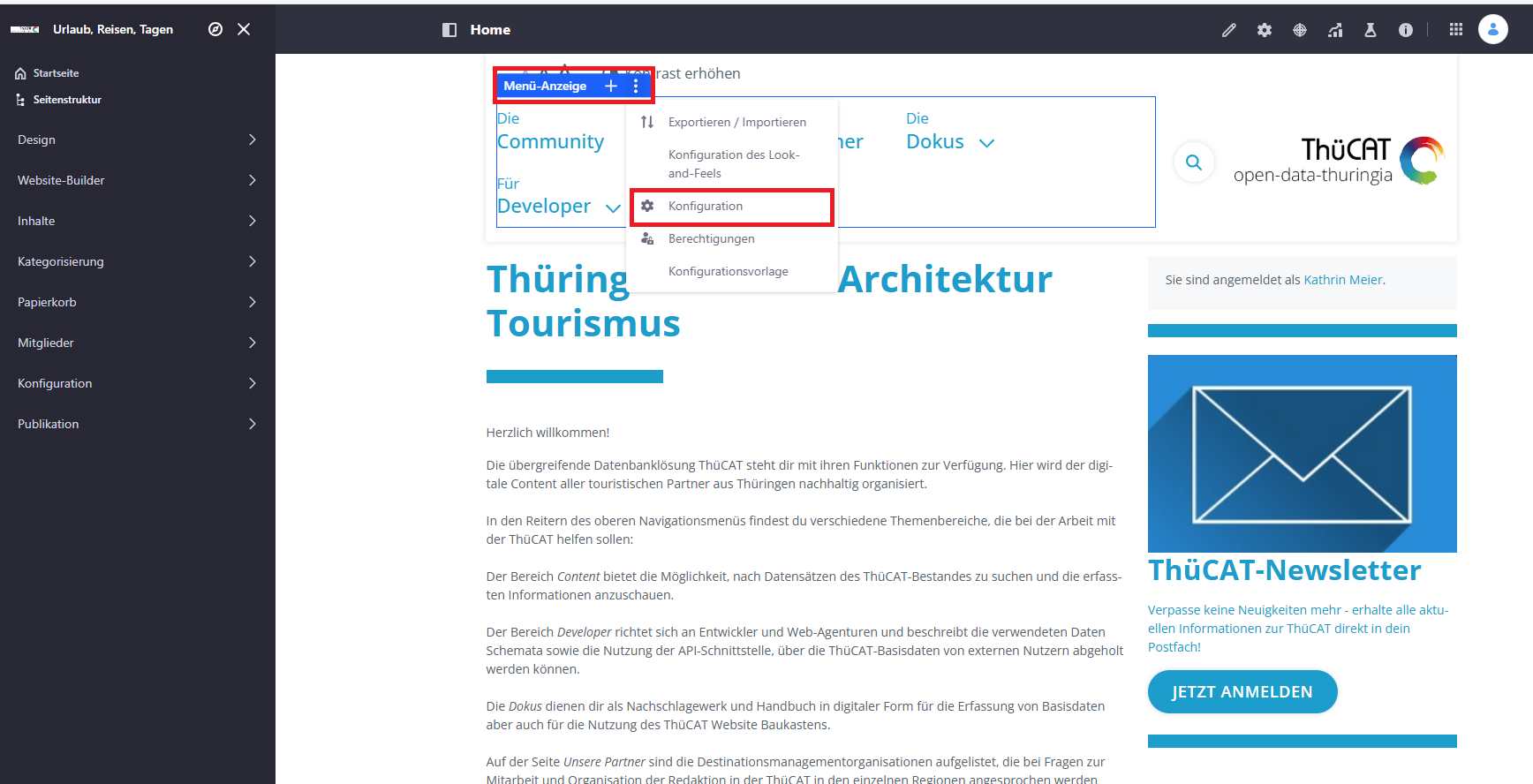Expand the Kategorisierung section

pyautogui.click(x=138, y=261)
